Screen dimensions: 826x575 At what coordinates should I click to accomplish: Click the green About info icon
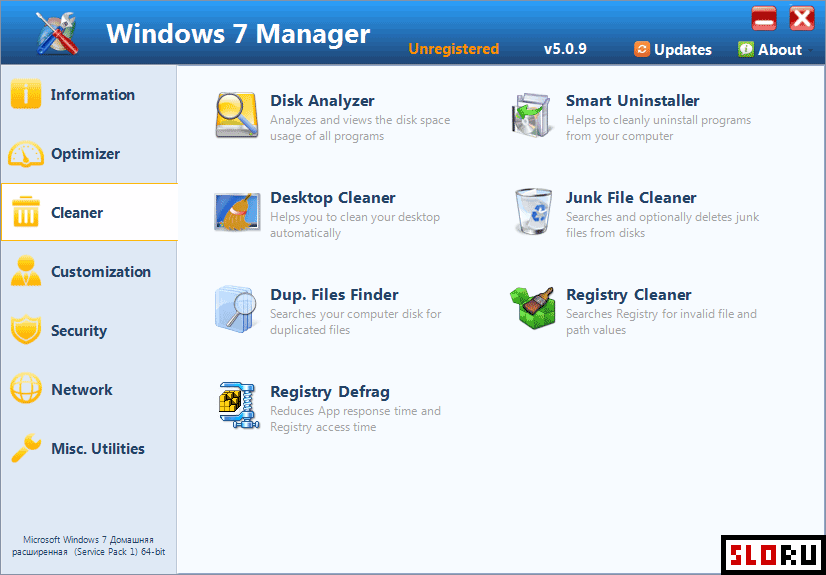tap(745, 49)
